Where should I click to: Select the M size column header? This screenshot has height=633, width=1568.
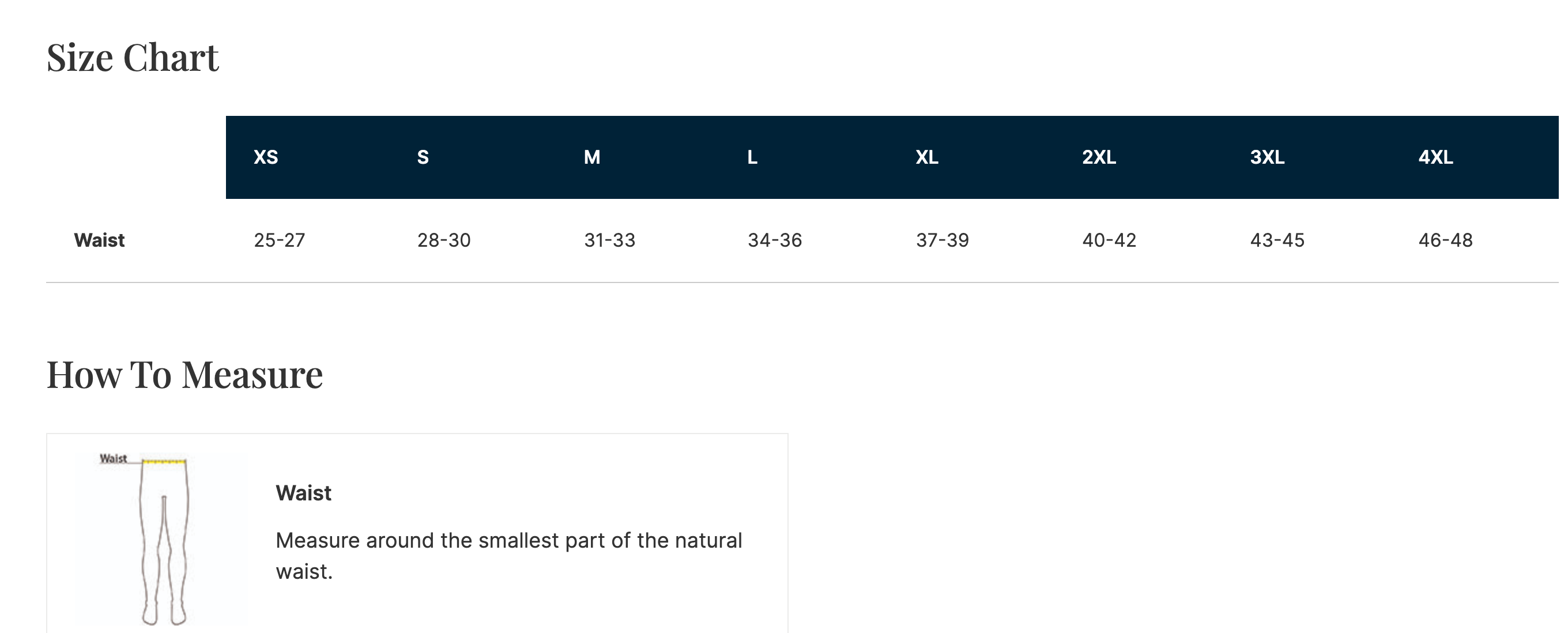pos(591,157)
